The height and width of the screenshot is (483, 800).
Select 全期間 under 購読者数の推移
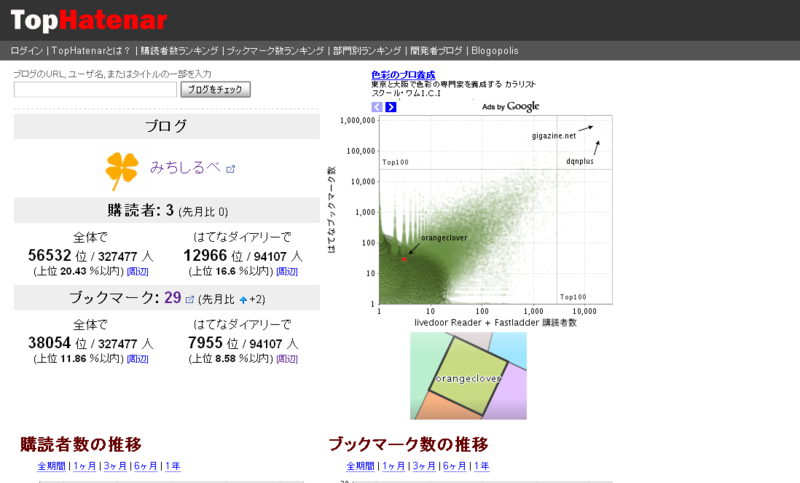pos(52,466)
